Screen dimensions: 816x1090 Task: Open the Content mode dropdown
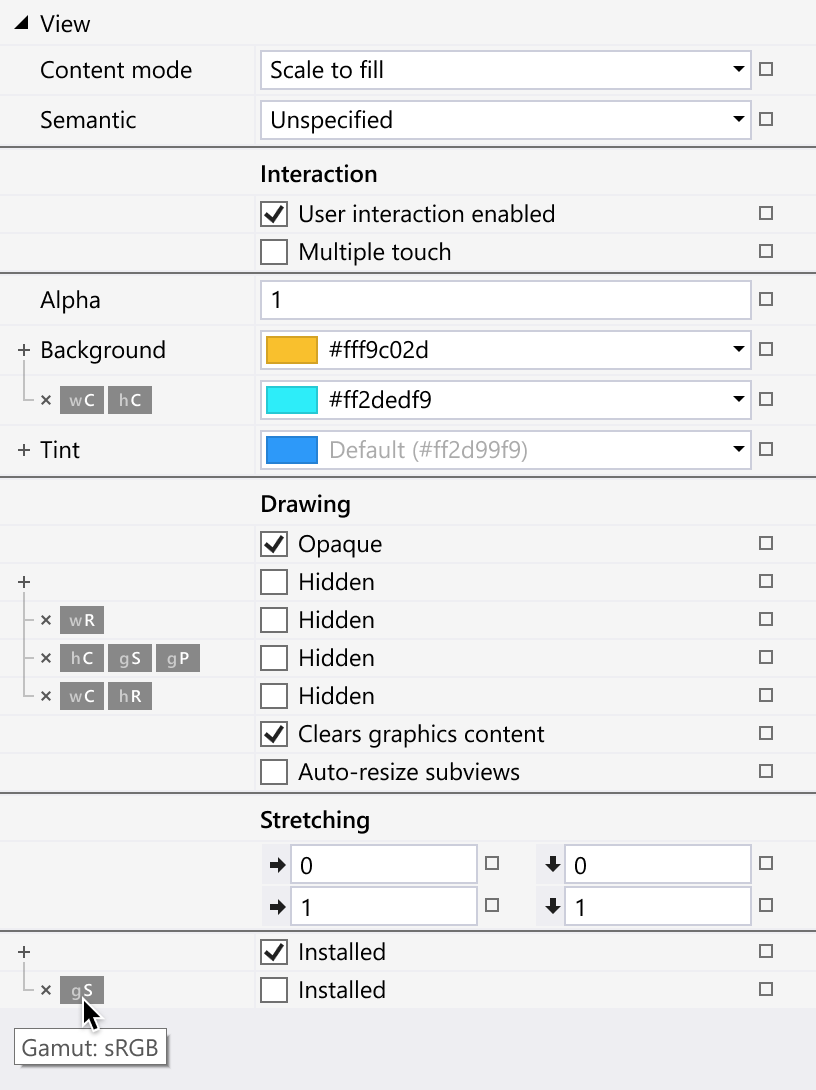click(737, 70)
